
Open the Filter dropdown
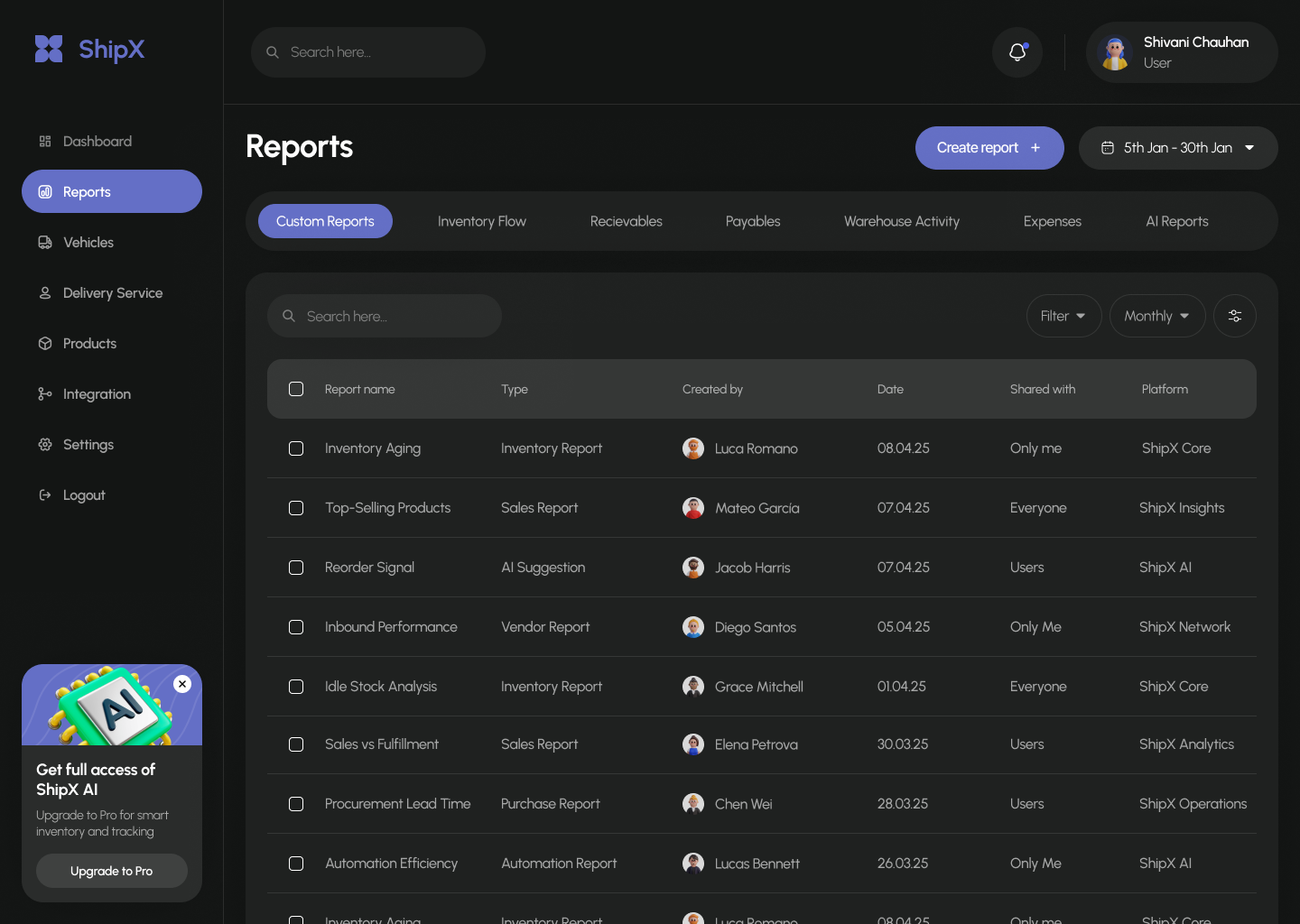tap(1063, 316)
